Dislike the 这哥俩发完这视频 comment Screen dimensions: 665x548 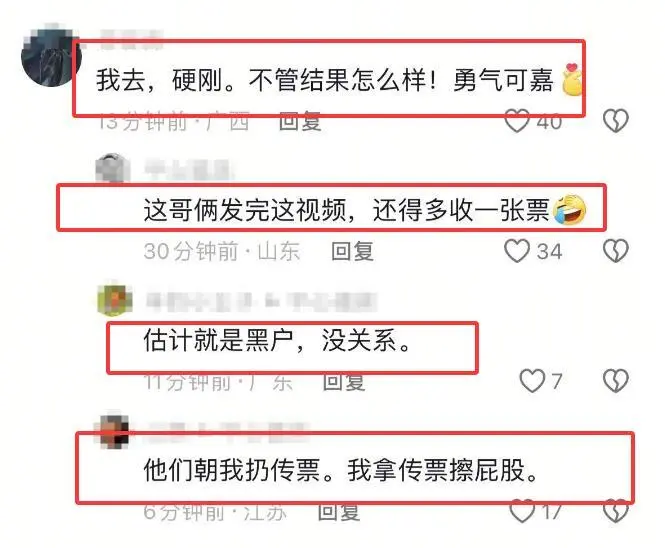(616, 251)
